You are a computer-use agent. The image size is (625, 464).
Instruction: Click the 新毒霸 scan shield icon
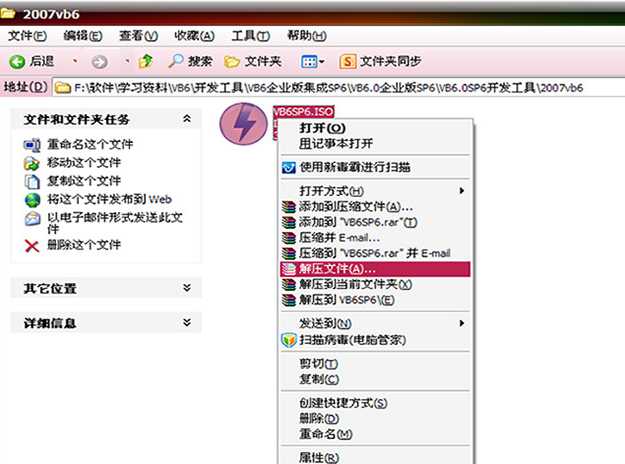tap(289, 168)
